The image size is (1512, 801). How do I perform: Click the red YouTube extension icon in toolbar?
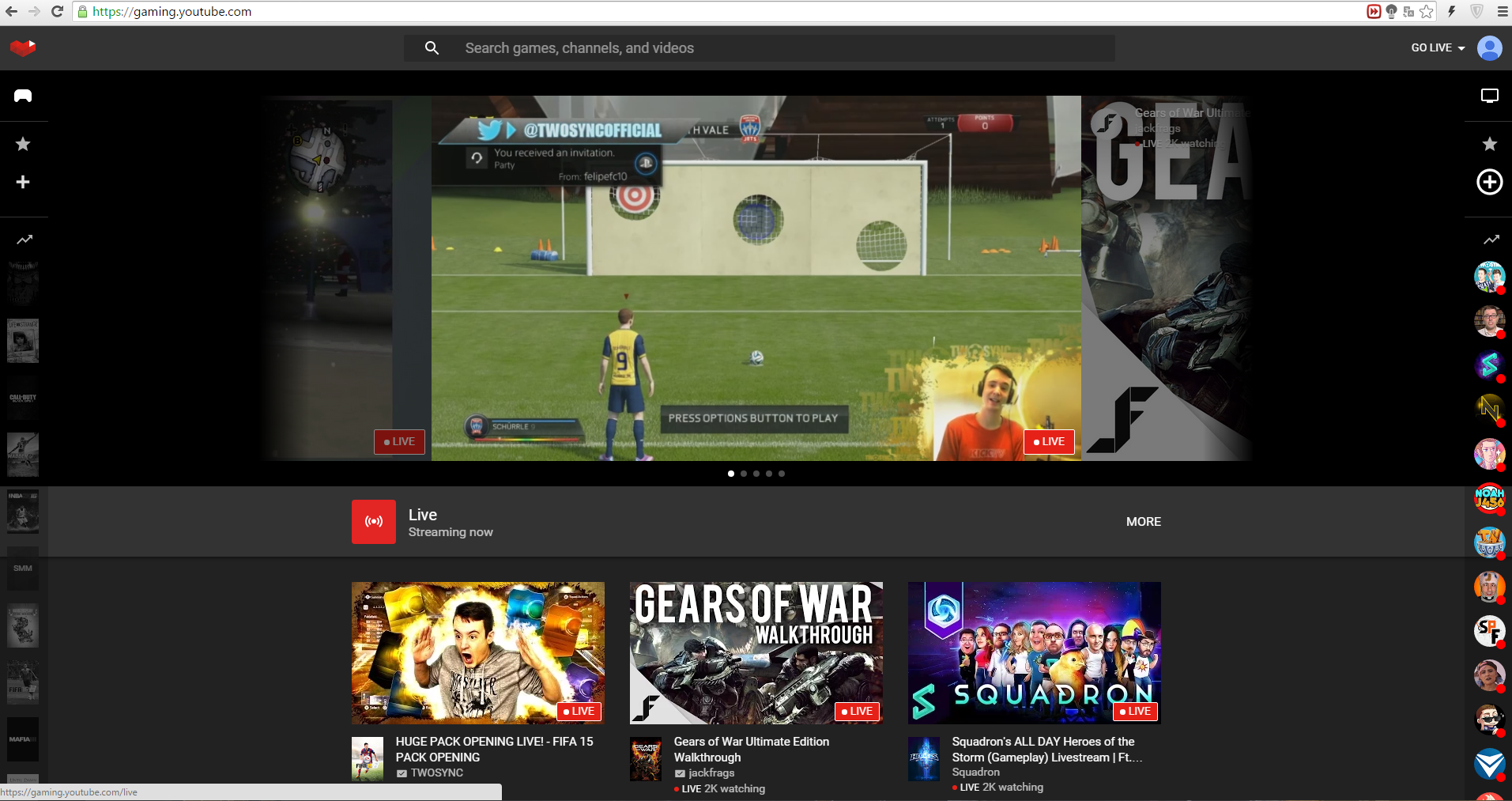1374,11
